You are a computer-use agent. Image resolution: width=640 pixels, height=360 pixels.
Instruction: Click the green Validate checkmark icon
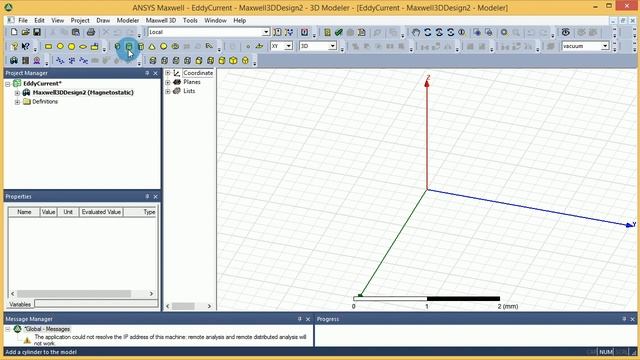(338, 32)
